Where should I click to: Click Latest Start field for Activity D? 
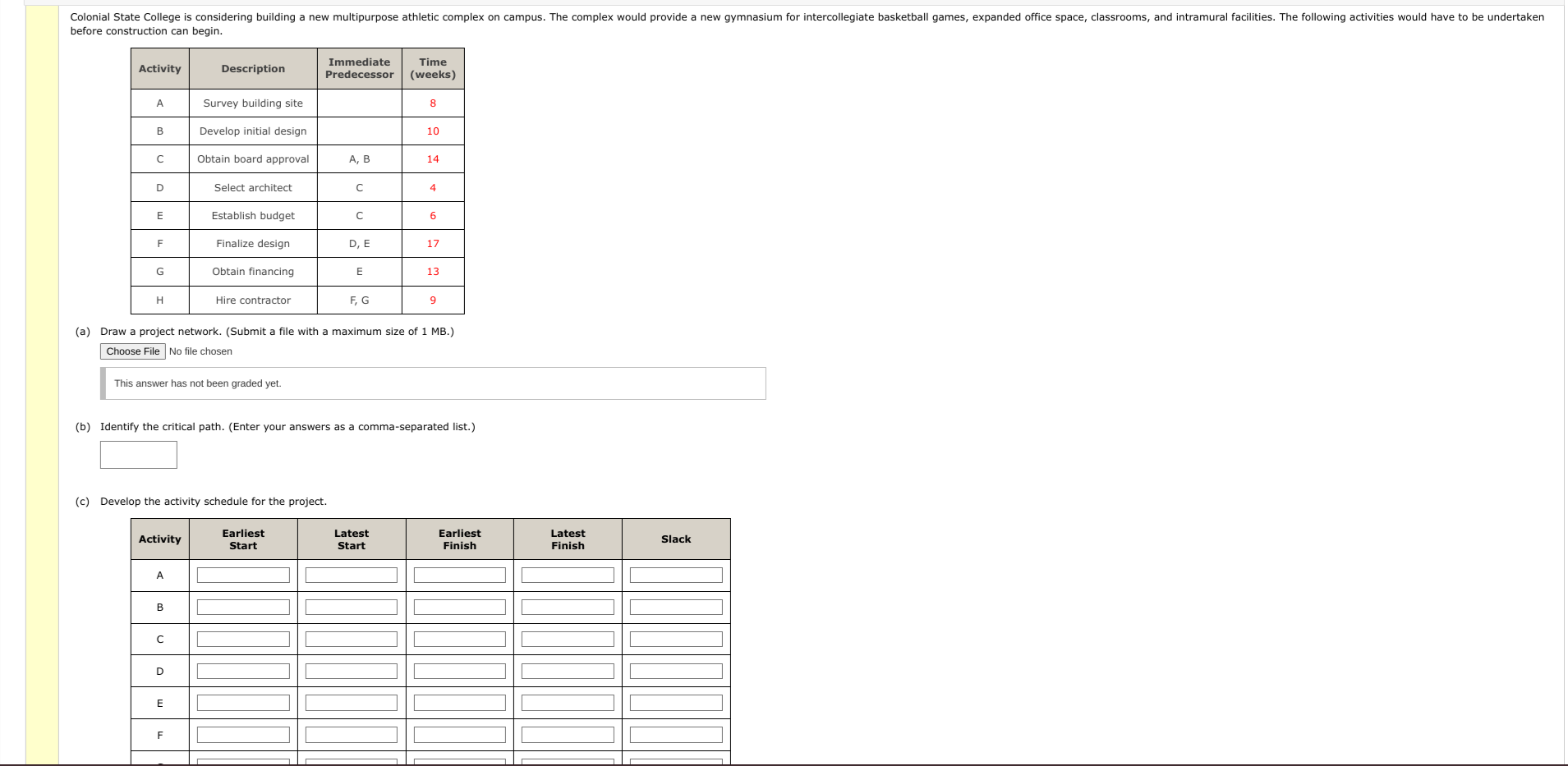pyautogui.click(x=351, y=671)
